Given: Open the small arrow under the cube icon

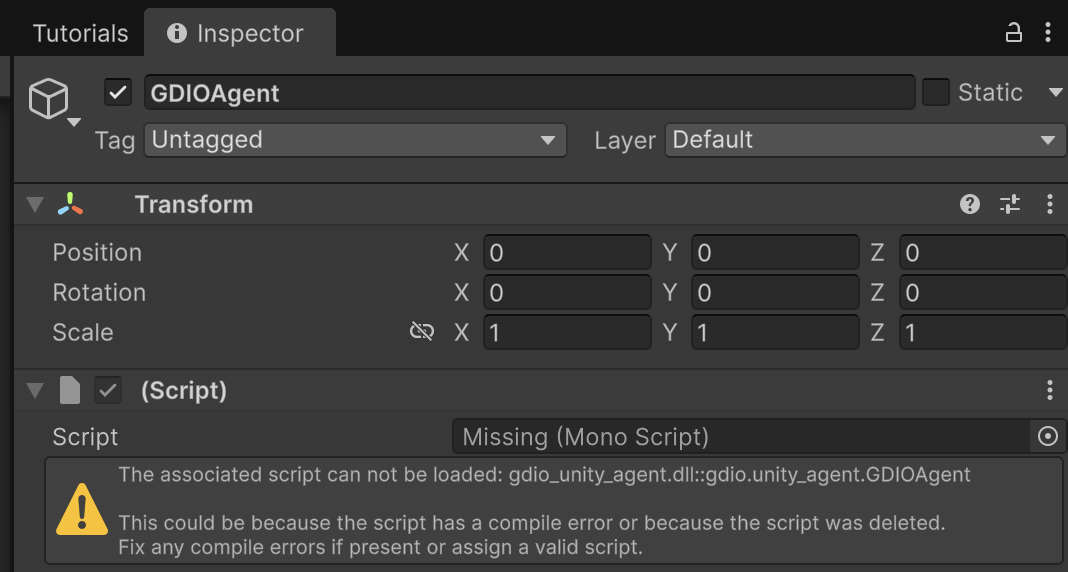Looking at the screenshot, I should (x=74, y=123).
